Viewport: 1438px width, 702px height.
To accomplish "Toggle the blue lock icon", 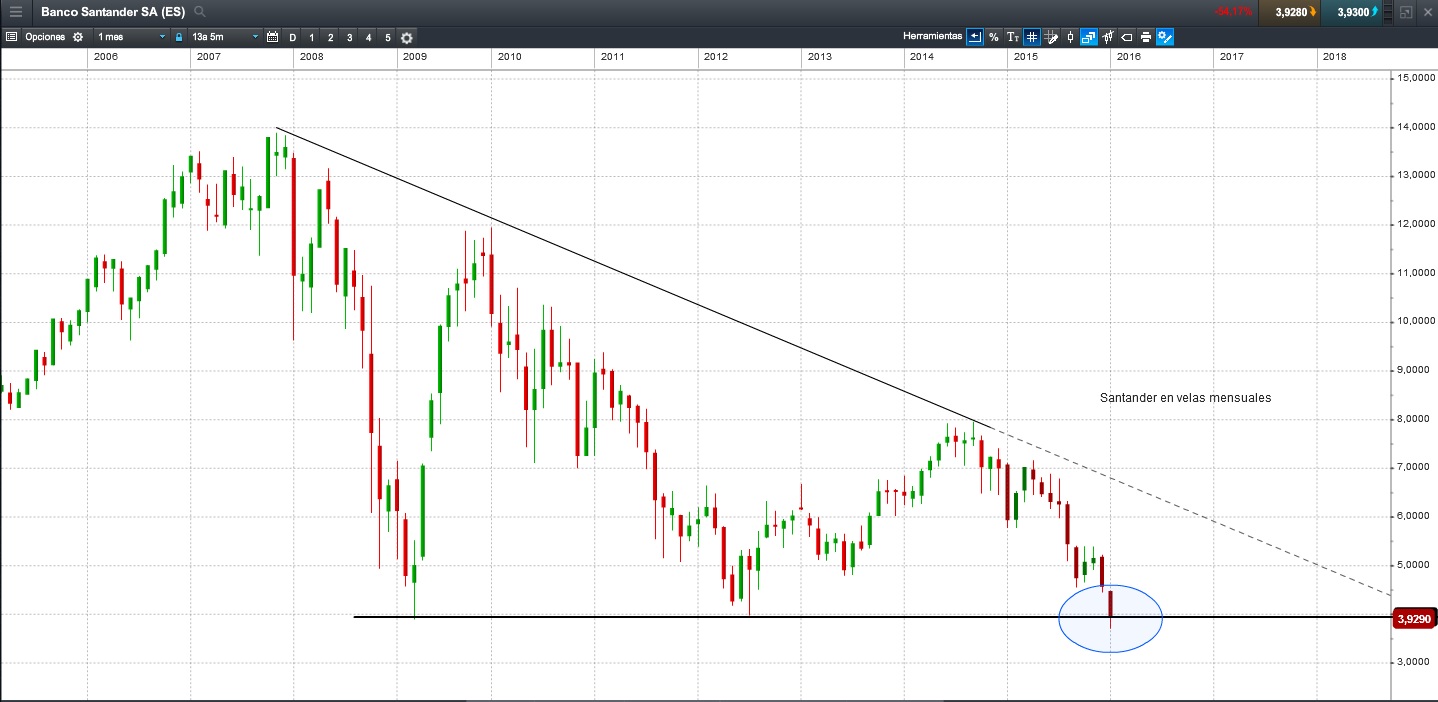I will 179,37.
